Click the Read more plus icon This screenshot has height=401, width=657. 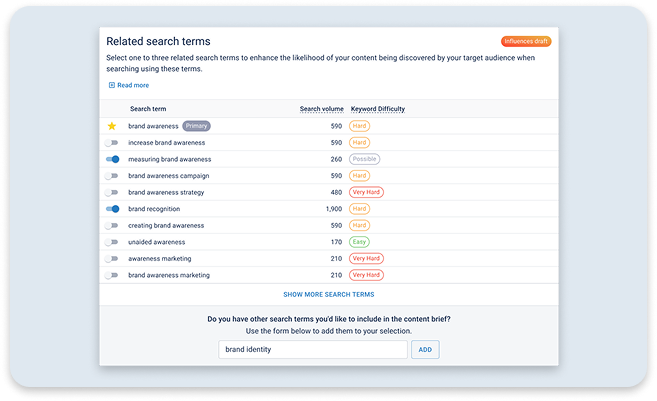(112, 85)
